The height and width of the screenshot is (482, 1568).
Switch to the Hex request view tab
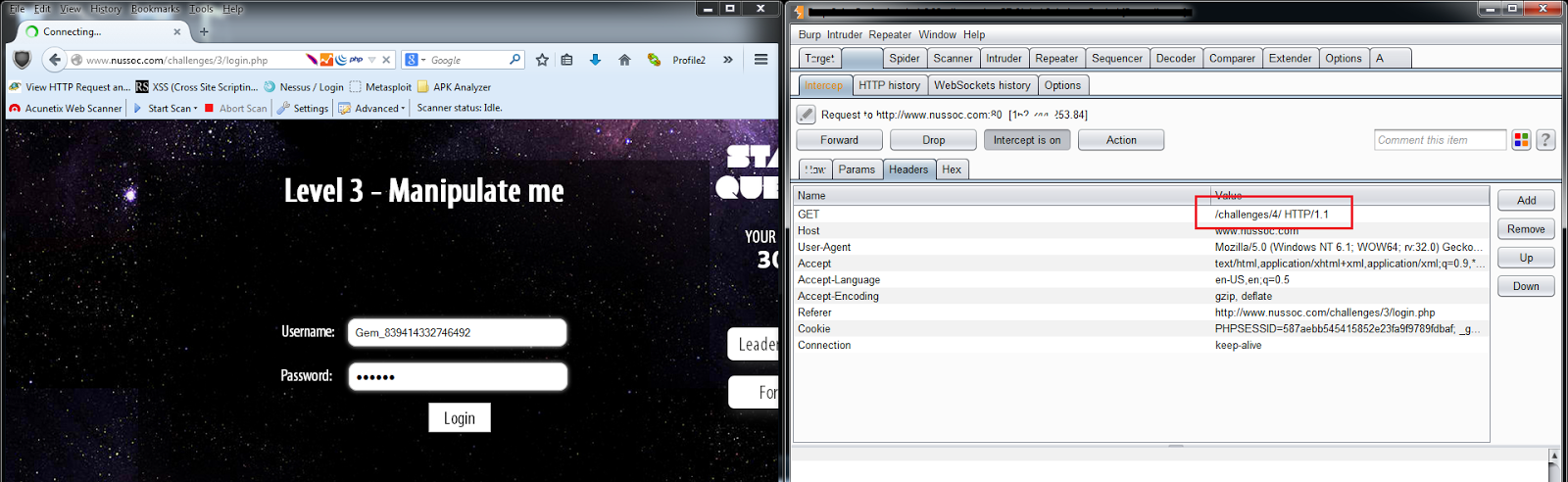[x=952, y=169]
